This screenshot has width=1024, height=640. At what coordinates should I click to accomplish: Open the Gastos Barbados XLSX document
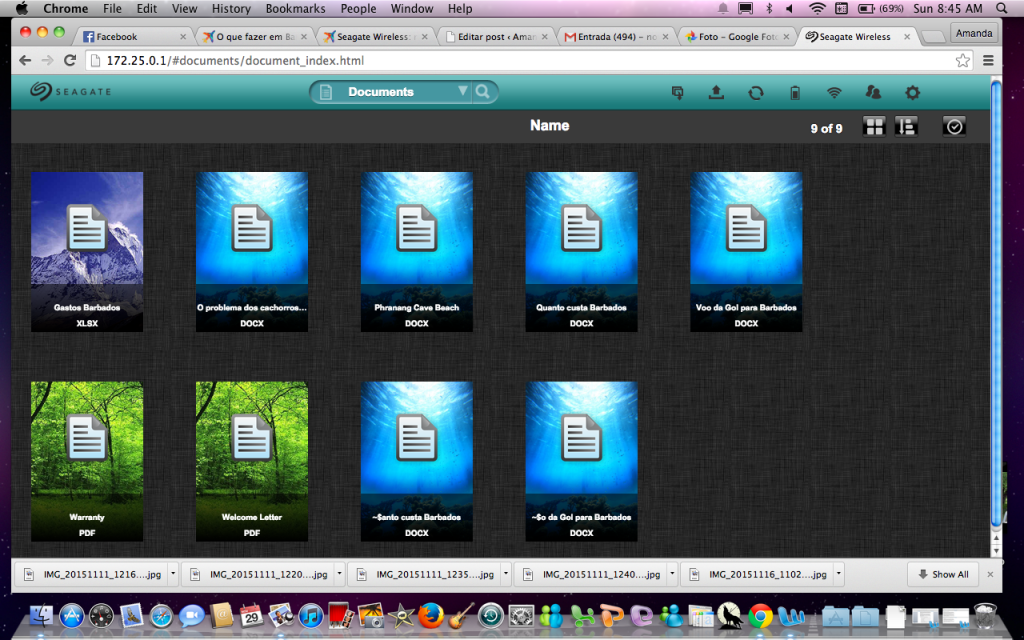coord(87,252)
